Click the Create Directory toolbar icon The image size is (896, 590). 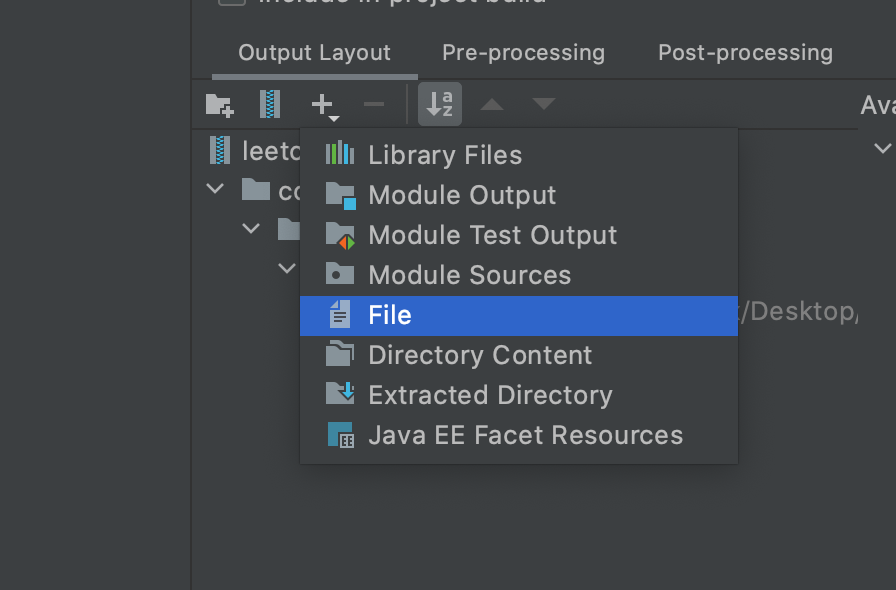pos(219,104)
